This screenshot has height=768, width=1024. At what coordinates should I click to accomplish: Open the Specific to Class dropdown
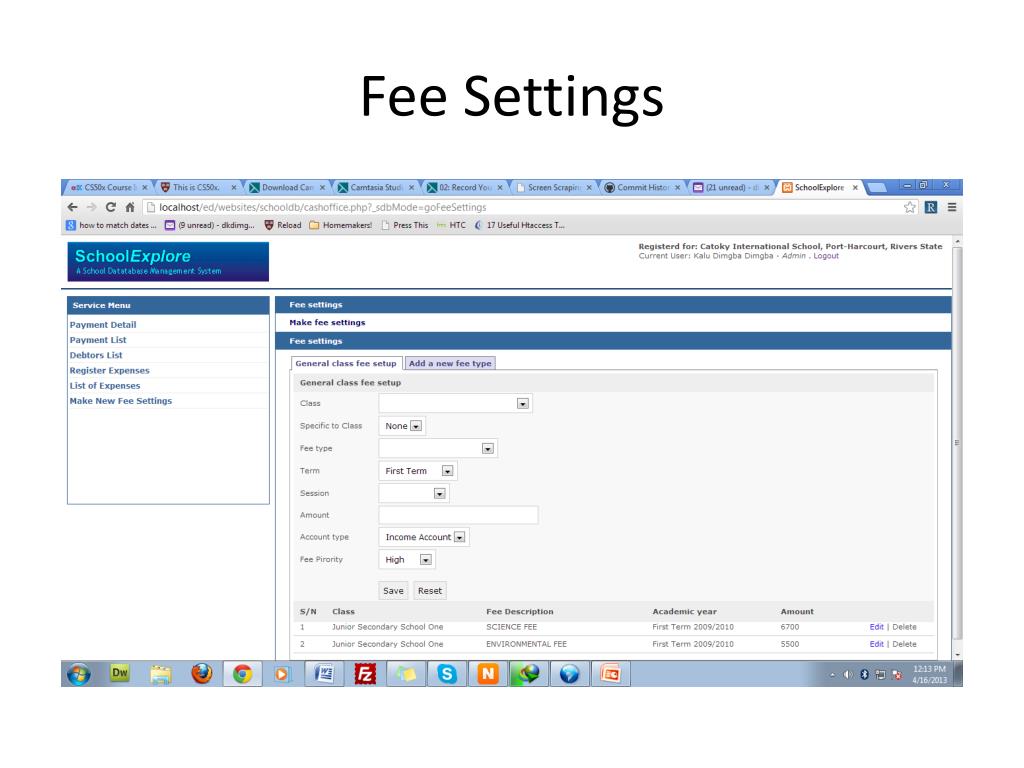402,426
